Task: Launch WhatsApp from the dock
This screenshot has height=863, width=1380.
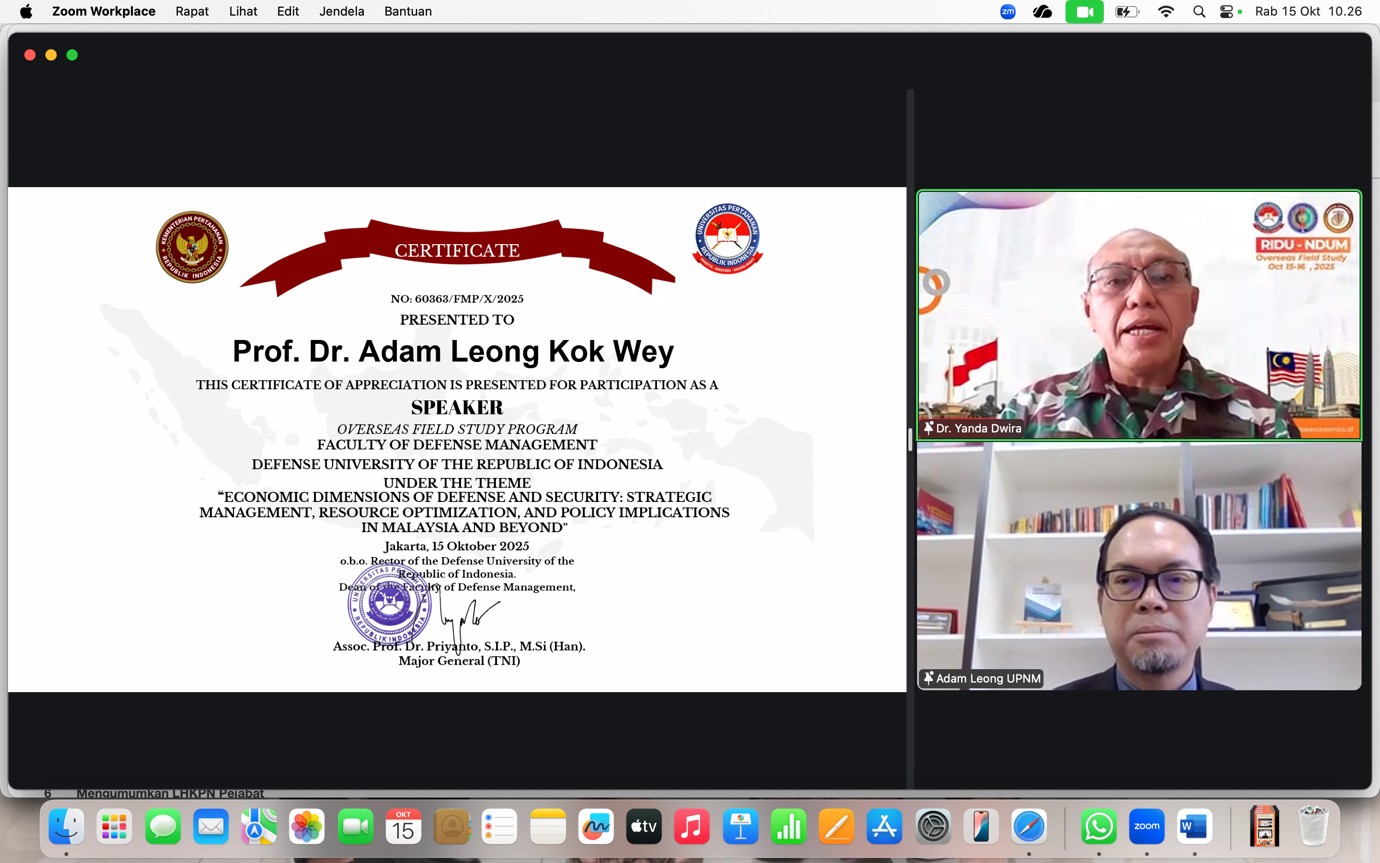Action: 1098,827
